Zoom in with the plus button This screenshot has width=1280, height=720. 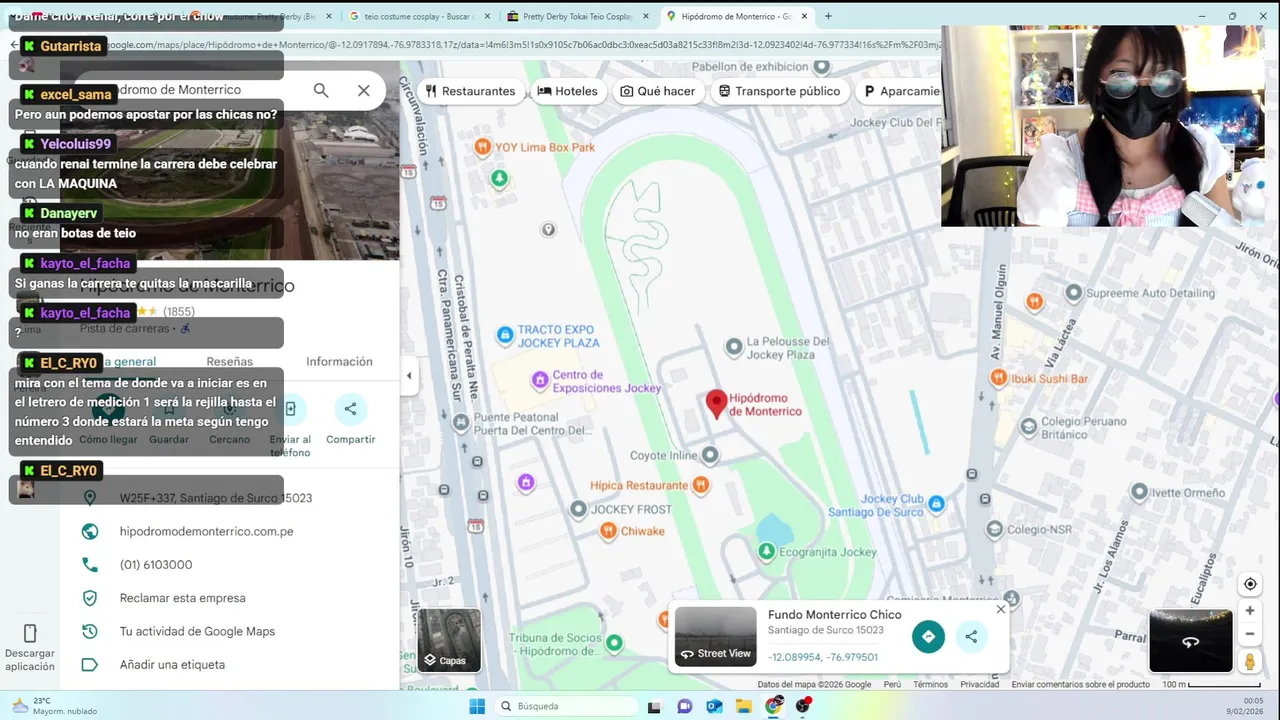(x=1250, y=610)
